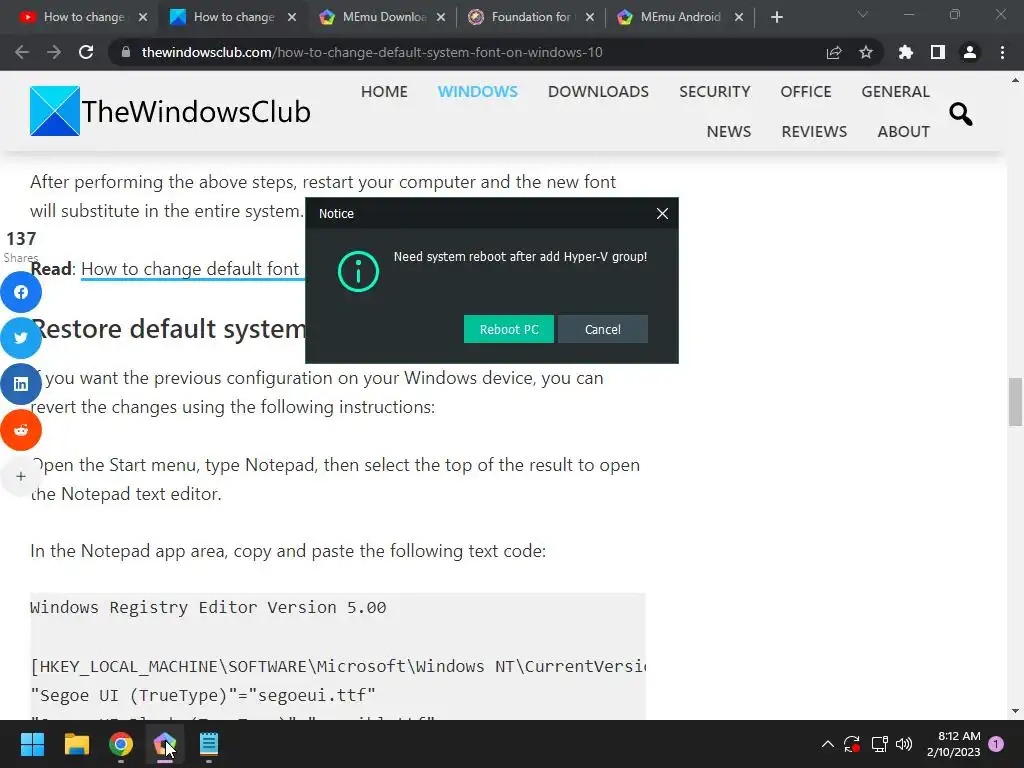Open the SECURITY menu item

[x=714, y=91]
